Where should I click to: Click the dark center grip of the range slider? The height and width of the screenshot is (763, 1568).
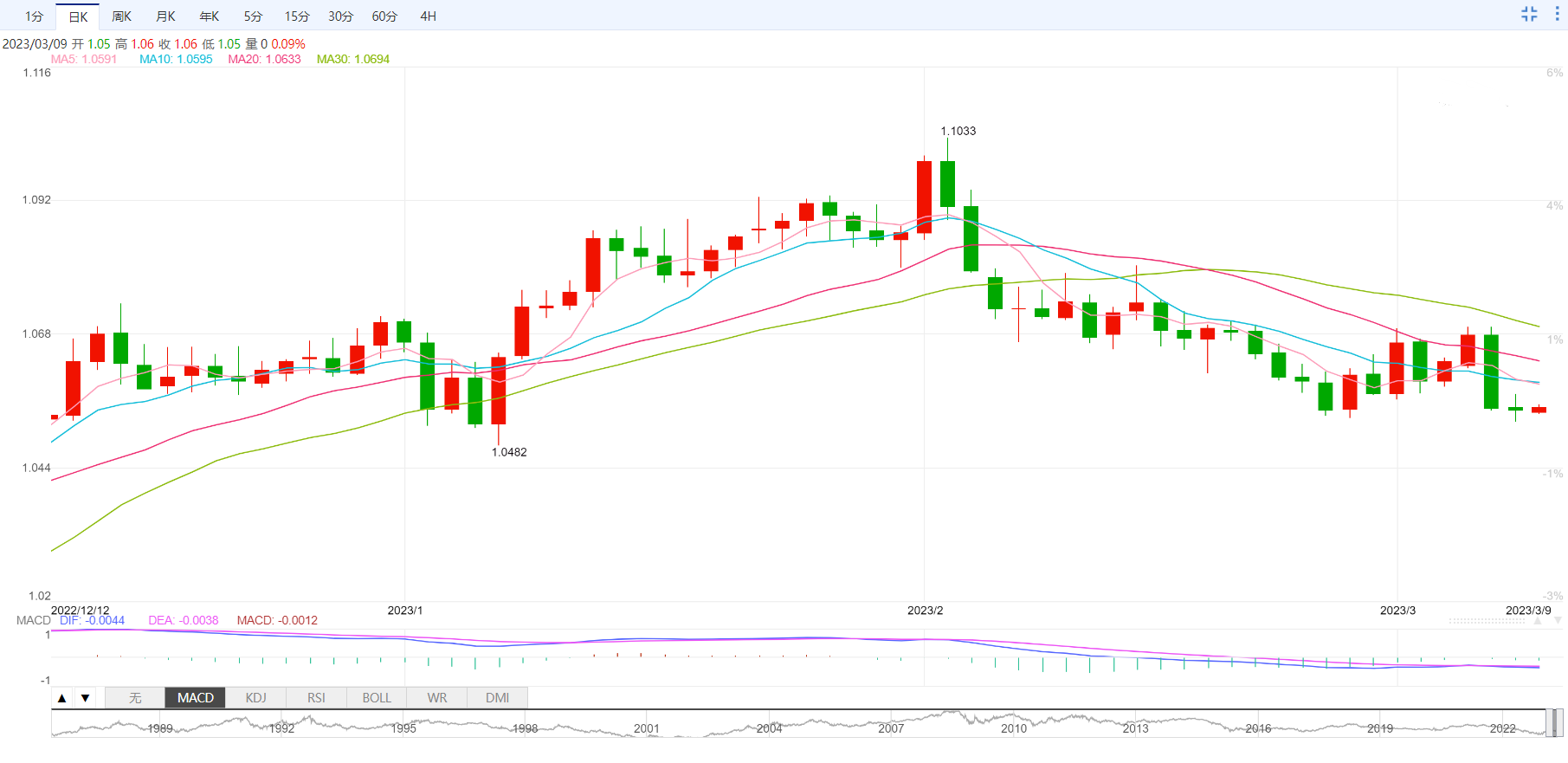click(x=1554, y=723)
